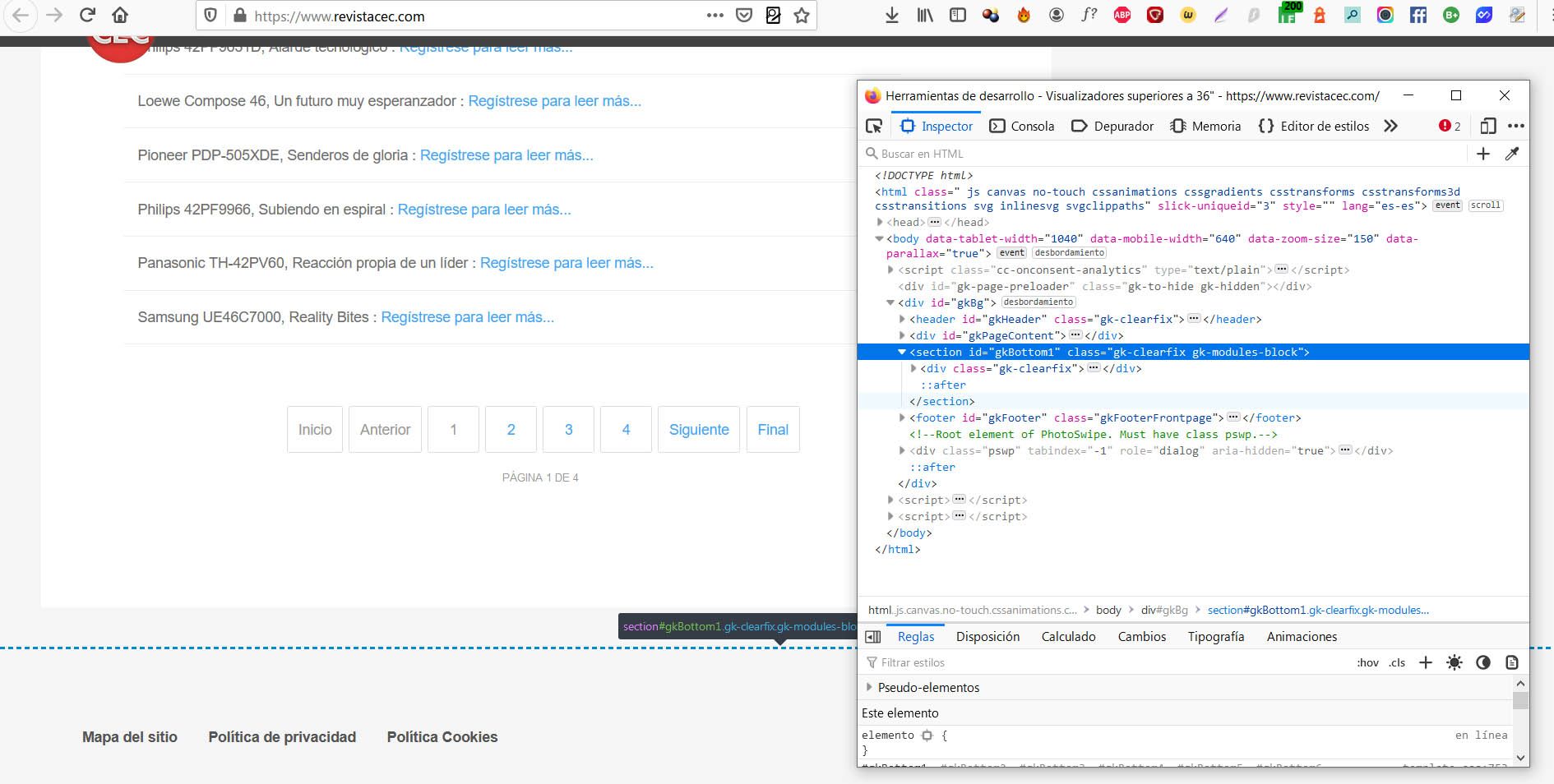Expand the div pswp dialog node
Image resolution: width=1554 pixels, height=784 pixels.
click(902, 450)
